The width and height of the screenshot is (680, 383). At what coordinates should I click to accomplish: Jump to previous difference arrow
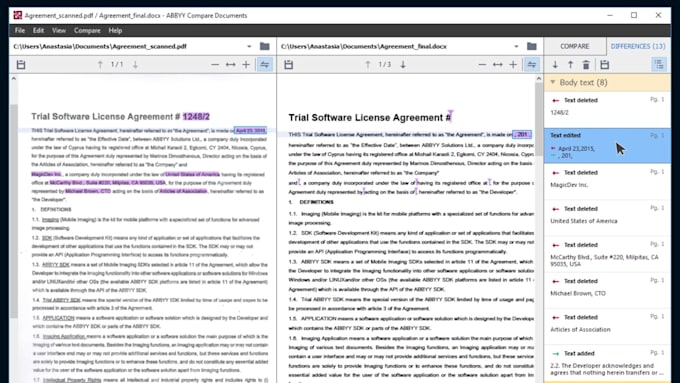(570, 65)
